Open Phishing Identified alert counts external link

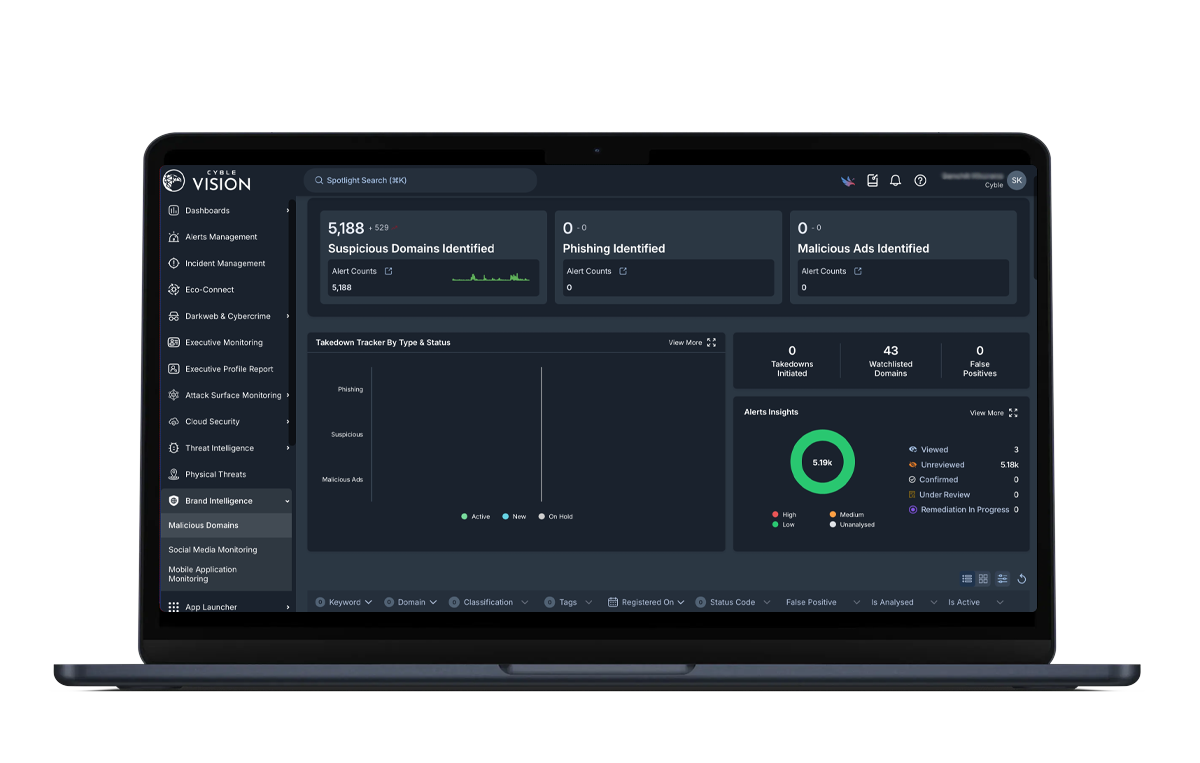point(623,271)
